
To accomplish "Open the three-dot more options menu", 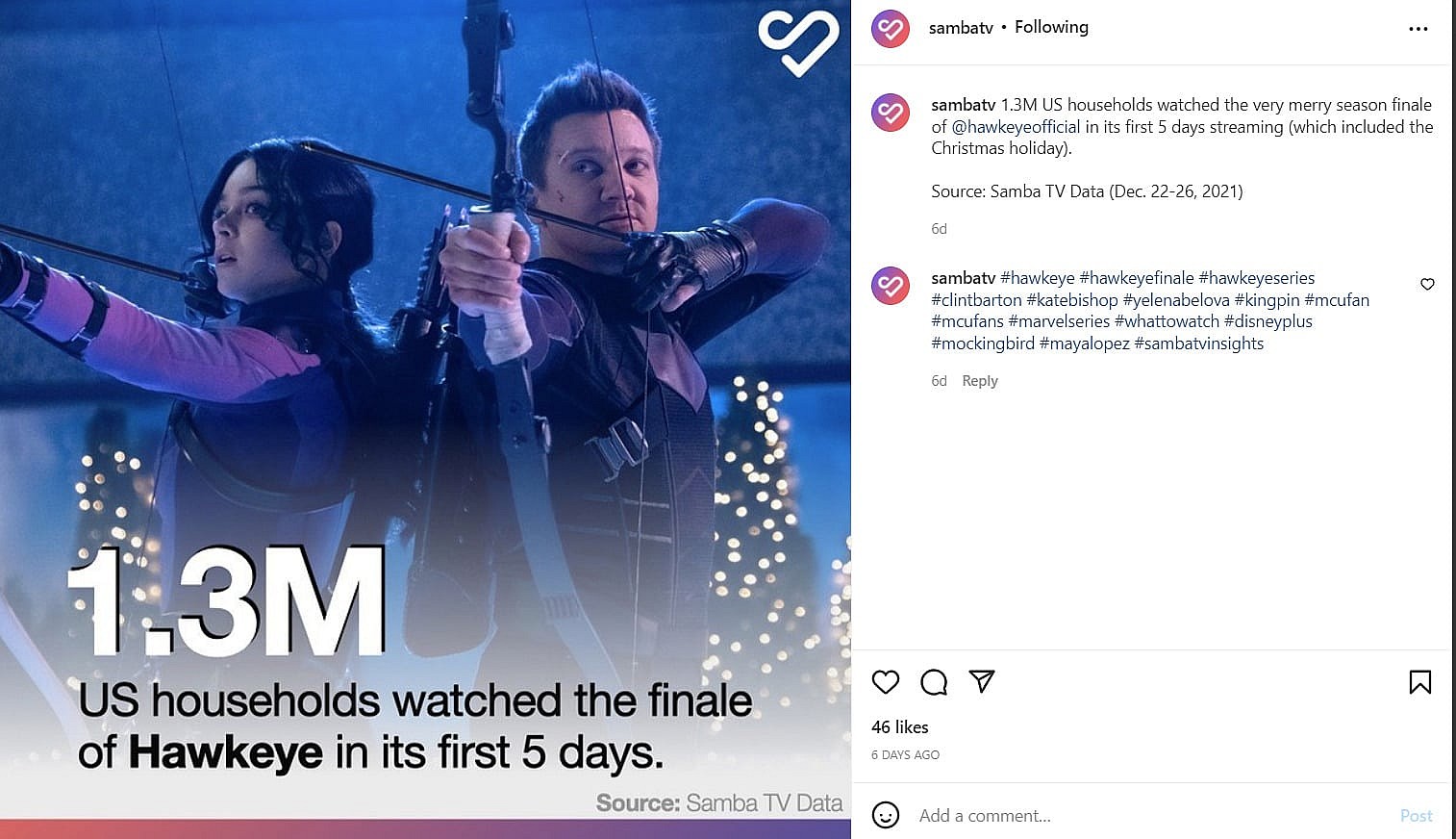I will coord(1418,29).
